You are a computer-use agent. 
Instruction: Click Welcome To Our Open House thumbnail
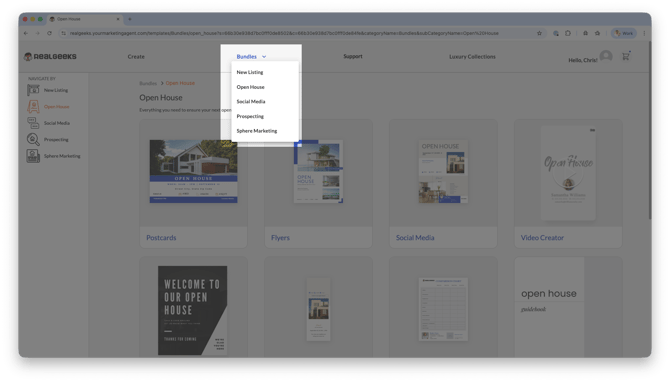coord(193,310)
